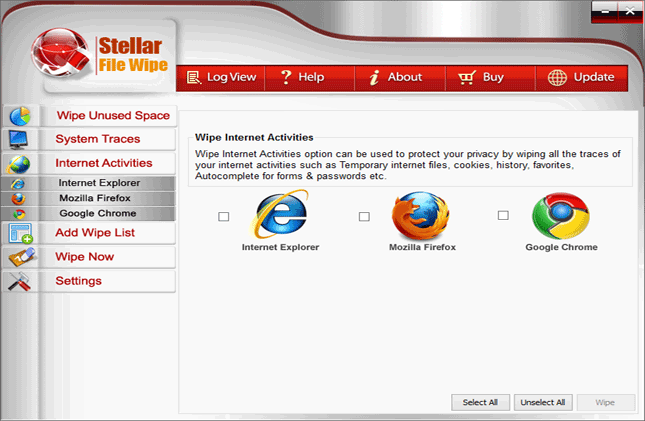The image size is (645, 421).
Task: Choose Google Chrome sub-item in sidebar
Action: pyautogui.click(x=88, y=214)
